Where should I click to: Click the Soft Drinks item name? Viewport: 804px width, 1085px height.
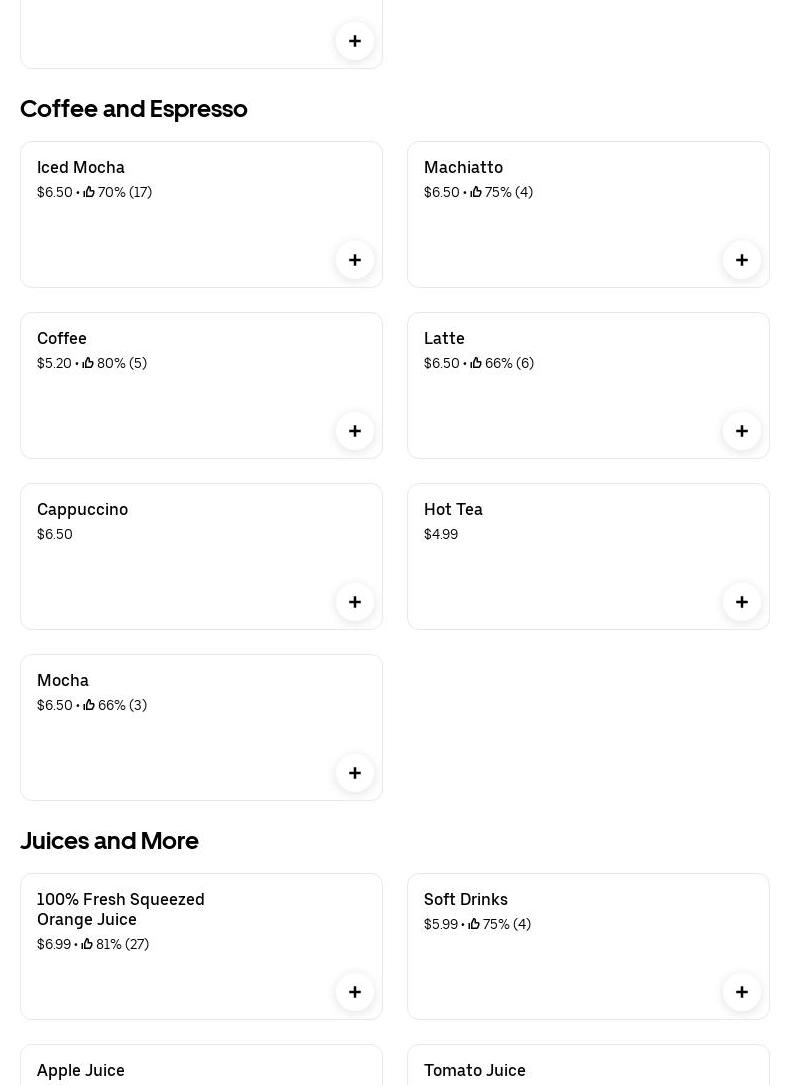466,899
